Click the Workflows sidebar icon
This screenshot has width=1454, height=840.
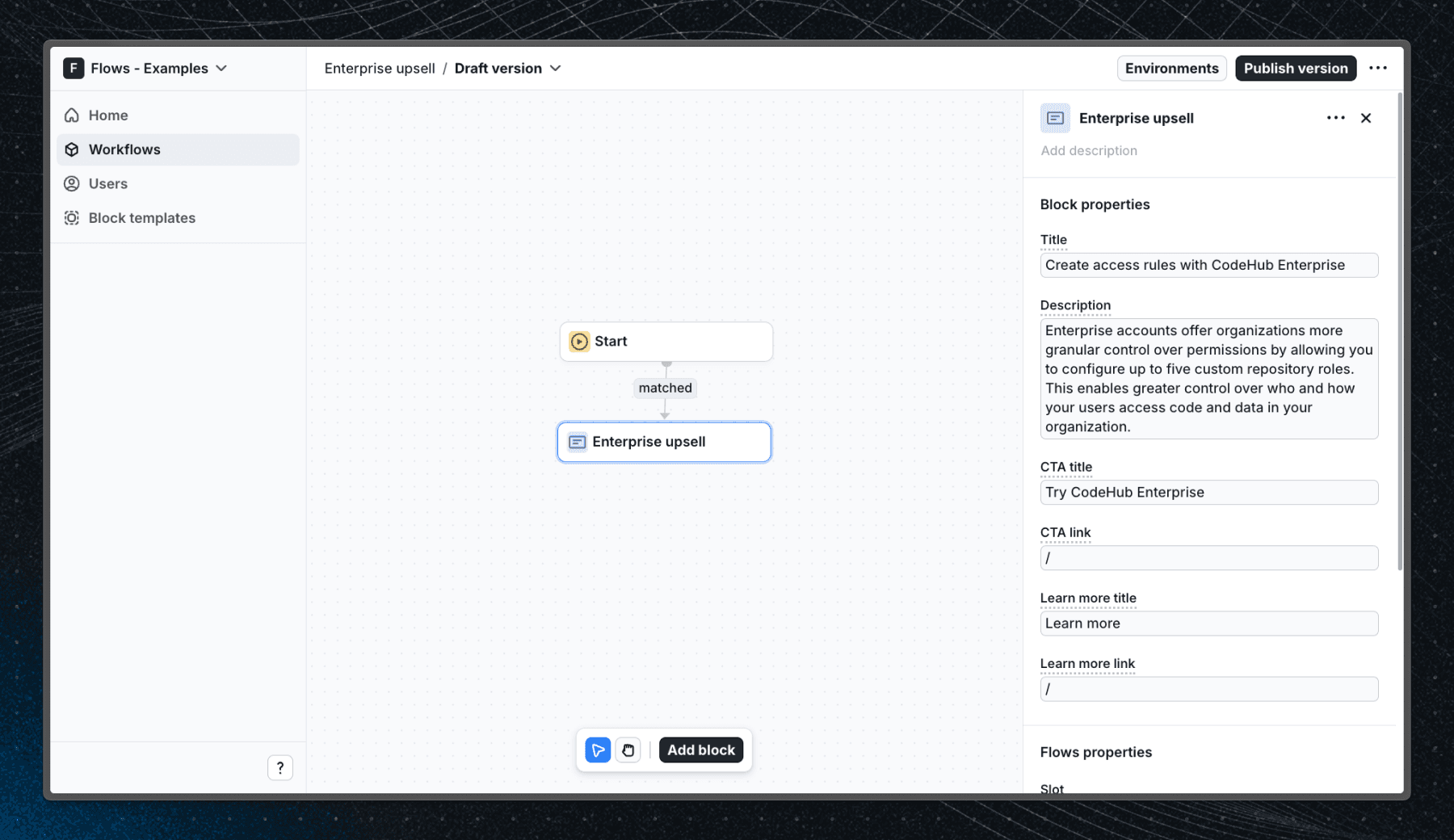(73, 149)
